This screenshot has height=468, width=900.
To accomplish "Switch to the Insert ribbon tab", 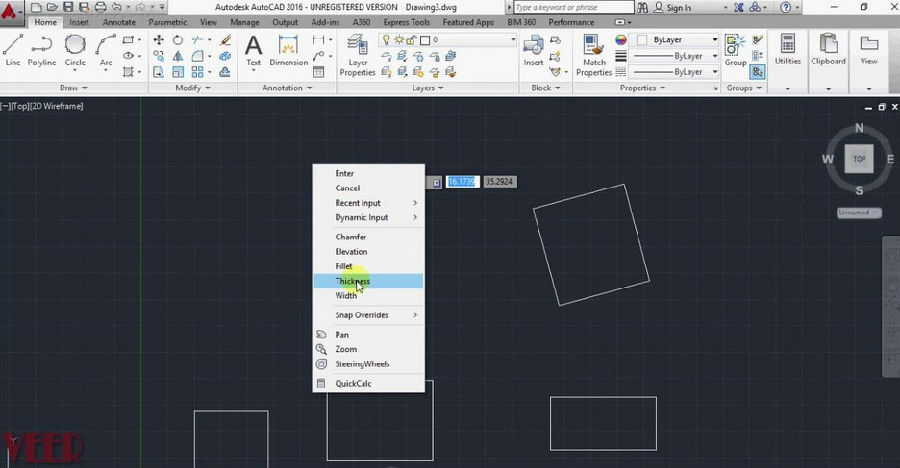I will point(79,22).
